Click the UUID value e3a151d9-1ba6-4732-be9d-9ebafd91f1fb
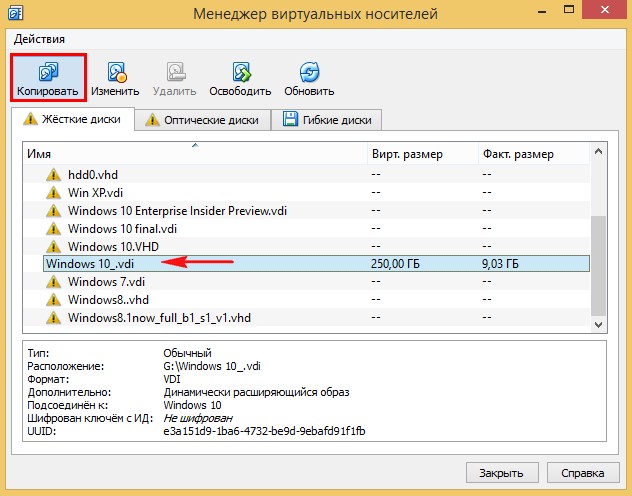This screenshot has height=496, width=632. point(264,431)
